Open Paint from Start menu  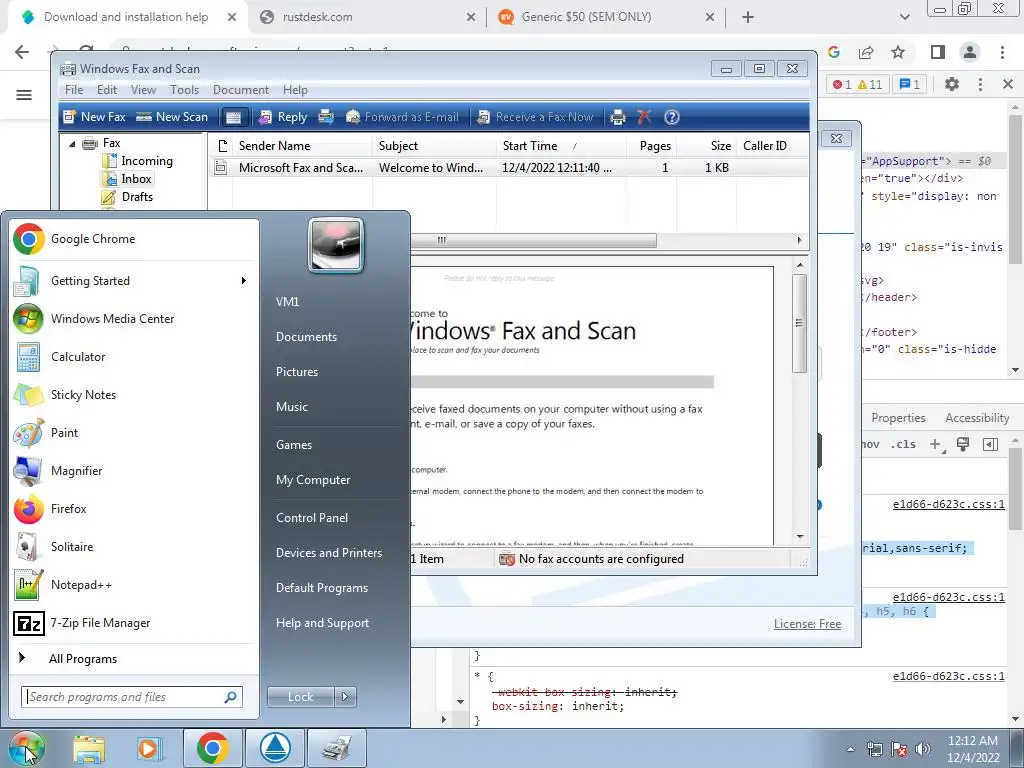coord(135,432)
